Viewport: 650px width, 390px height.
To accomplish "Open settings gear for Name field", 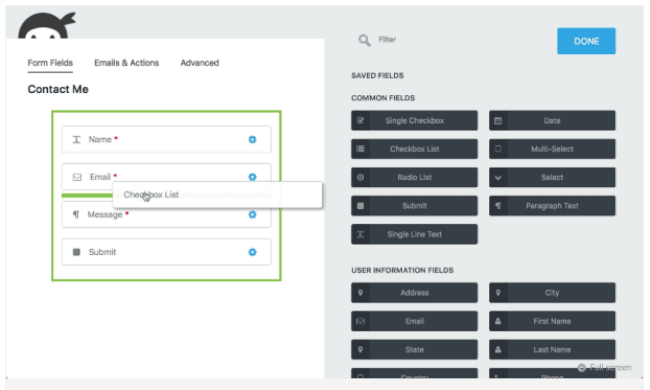I will [252, 140].
